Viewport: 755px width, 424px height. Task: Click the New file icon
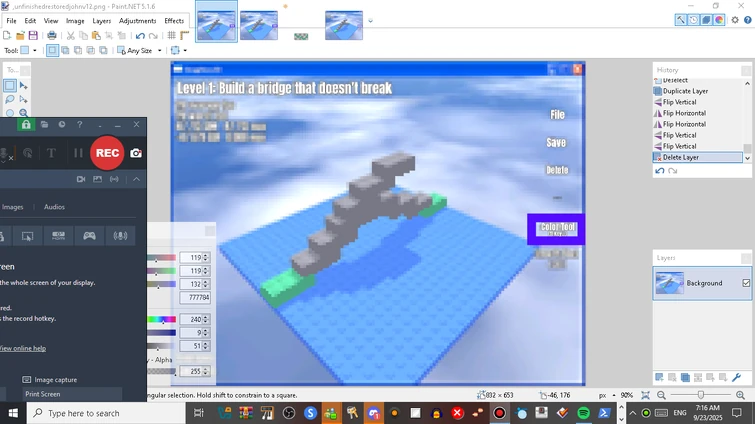[7, 35]
